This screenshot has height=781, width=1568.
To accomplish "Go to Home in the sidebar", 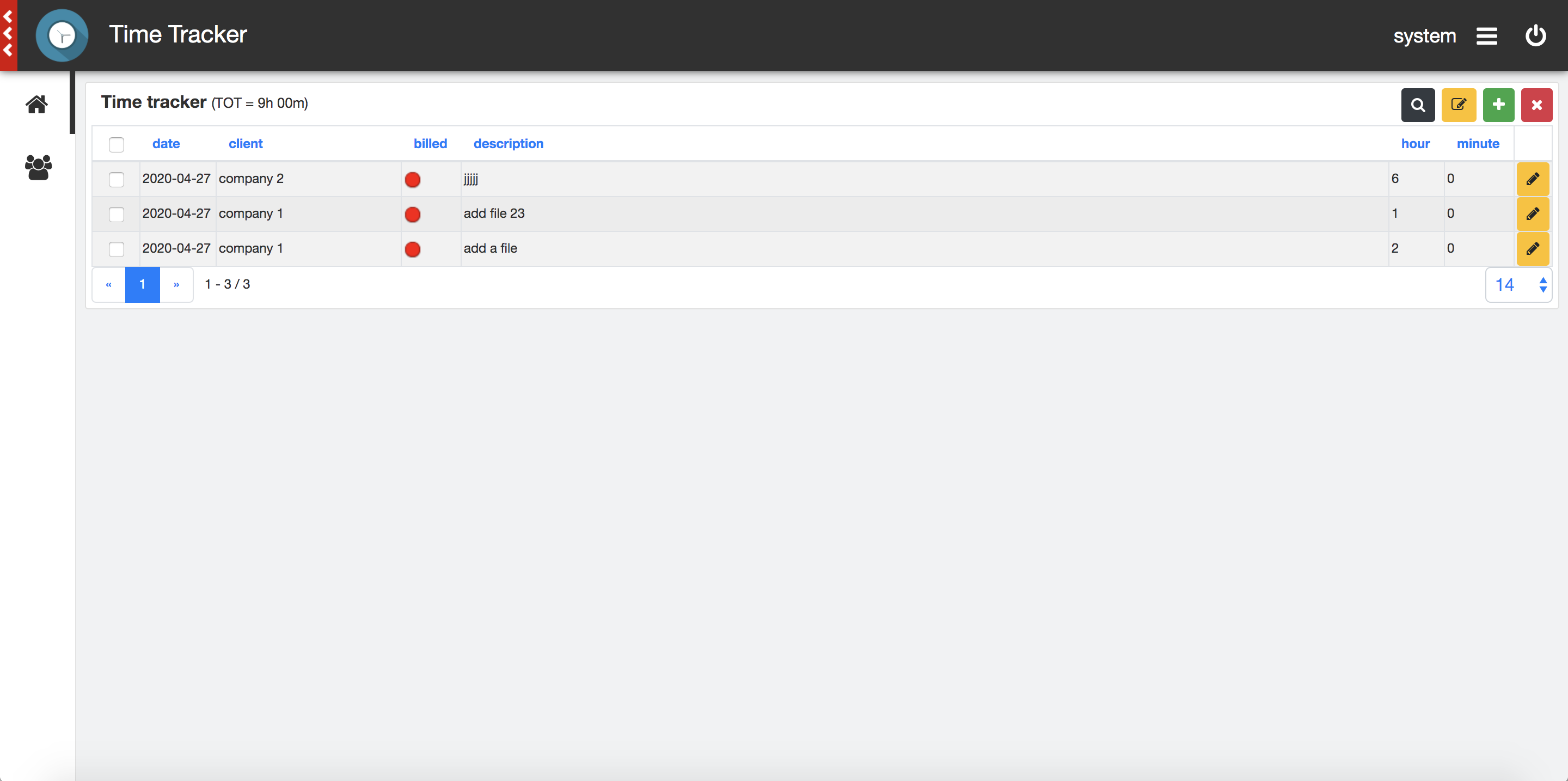I will pyautogui.click(x=36, y=104).
